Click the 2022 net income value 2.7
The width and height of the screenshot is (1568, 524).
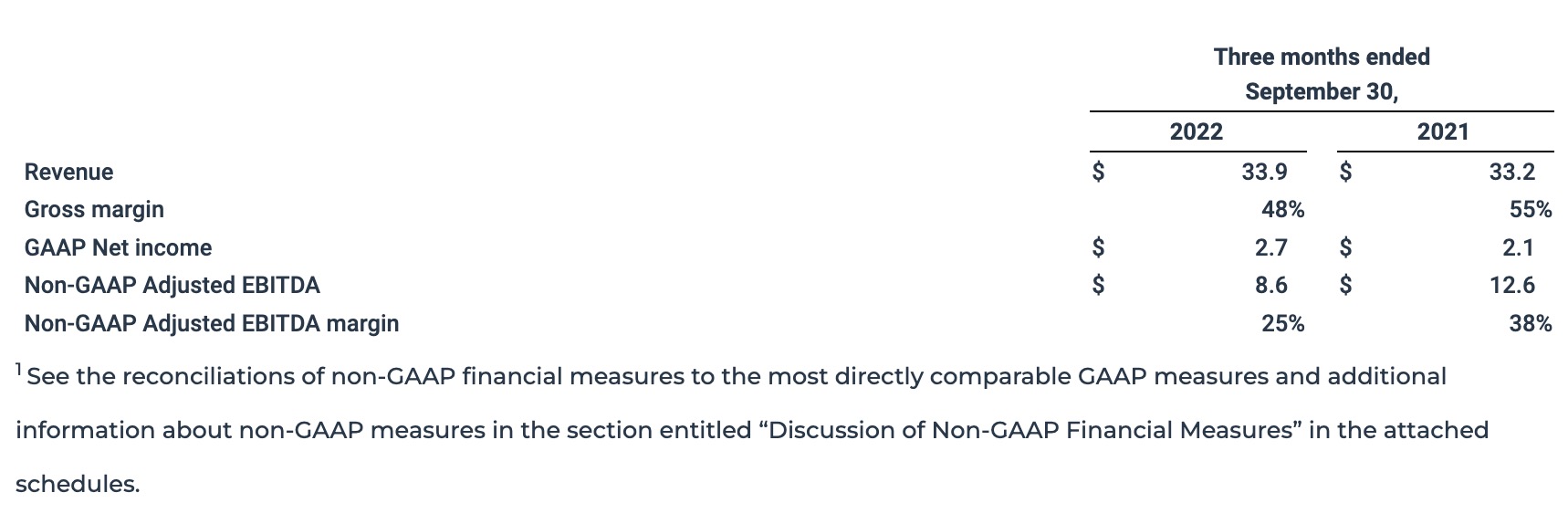tap(1270, 247)
